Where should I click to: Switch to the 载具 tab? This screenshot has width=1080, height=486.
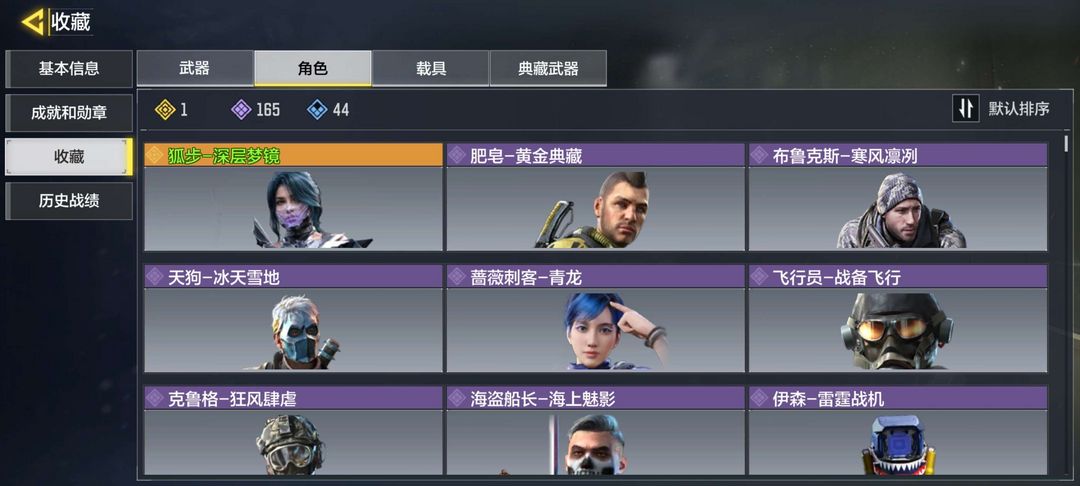[430, 68]
